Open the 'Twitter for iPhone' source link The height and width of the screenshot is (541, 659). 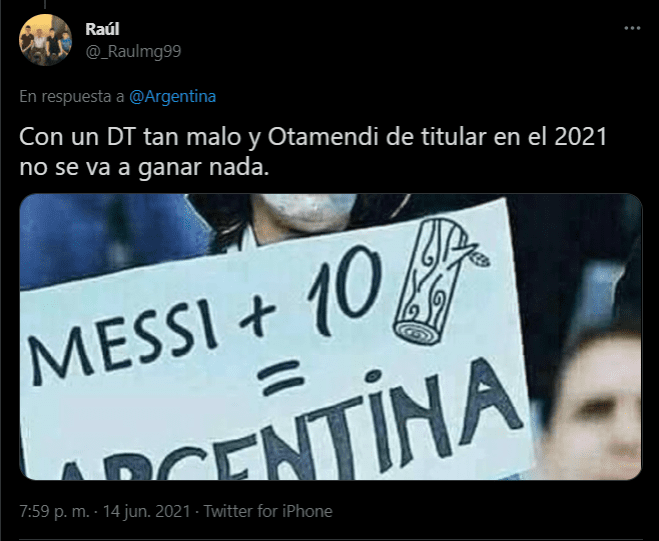(x=268, y=511)
